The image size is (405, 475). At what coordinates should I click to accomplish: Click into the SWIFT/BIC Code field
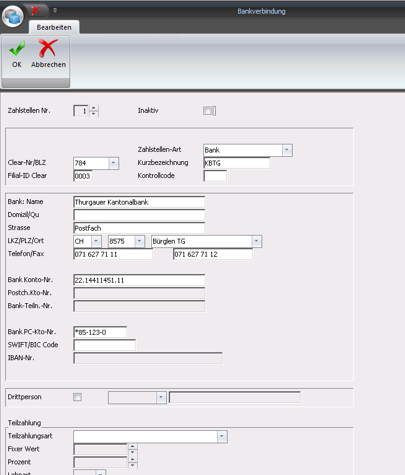point(105,345)
